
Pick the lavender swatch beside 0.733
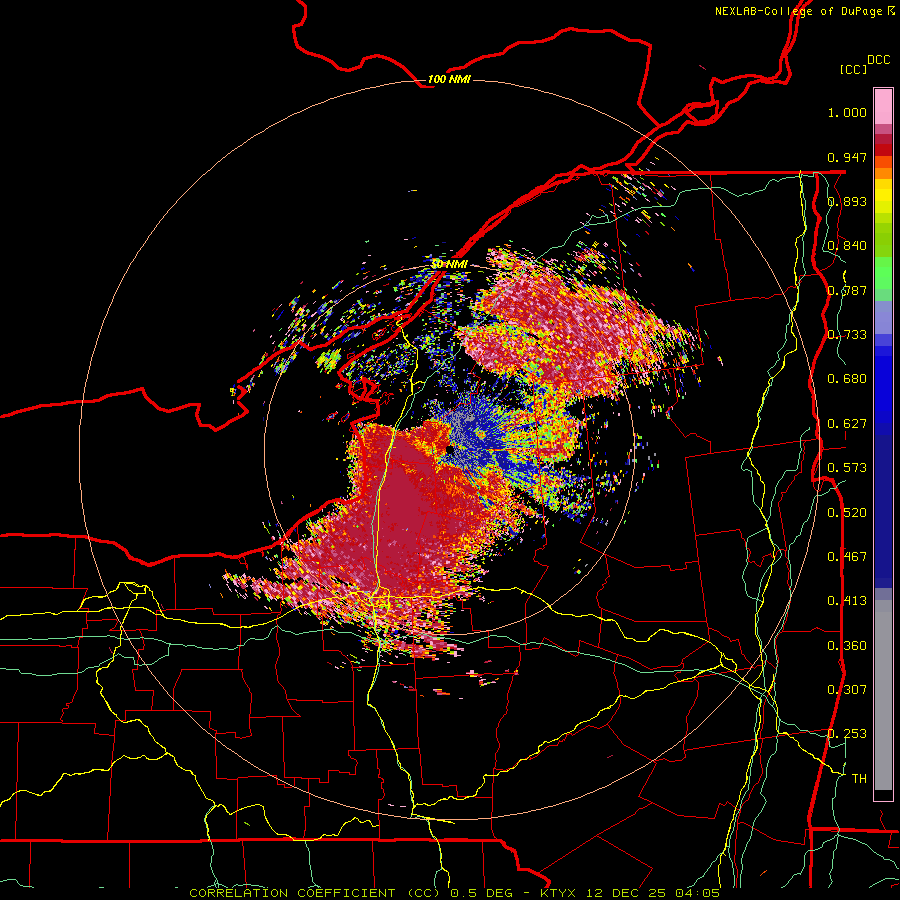click(883, 318)
